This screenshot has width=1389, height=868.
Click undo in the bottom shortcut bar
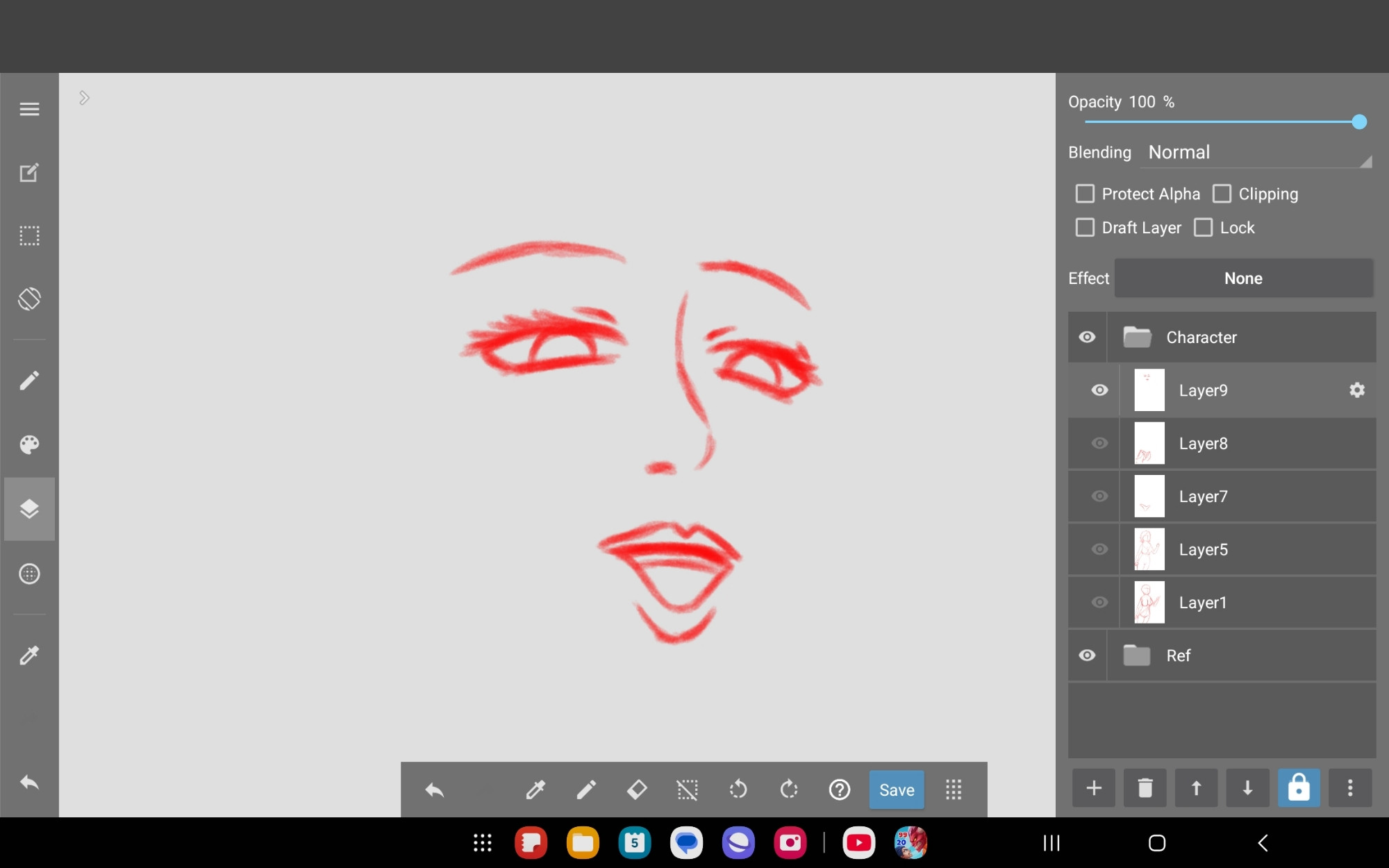pyautogui.click(x=435, y=790)
